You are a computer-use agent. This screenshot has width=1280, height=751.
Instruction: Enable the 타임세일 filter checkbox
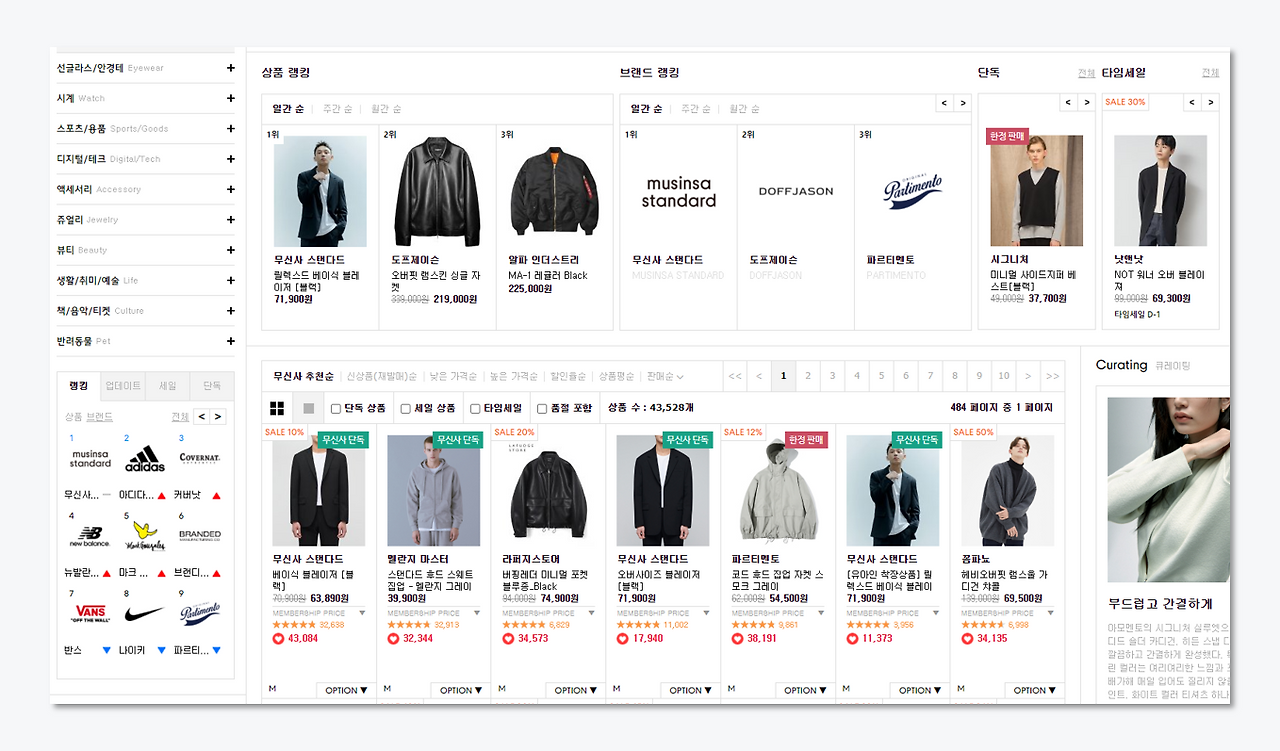click(x=475, y=408)
